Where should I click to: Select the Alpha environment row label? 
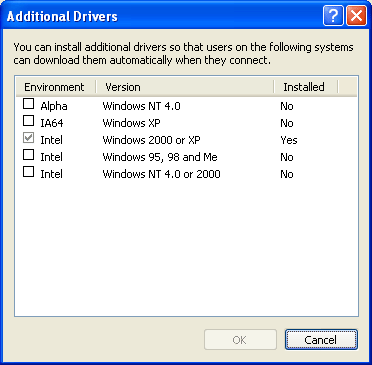point(54,106)
